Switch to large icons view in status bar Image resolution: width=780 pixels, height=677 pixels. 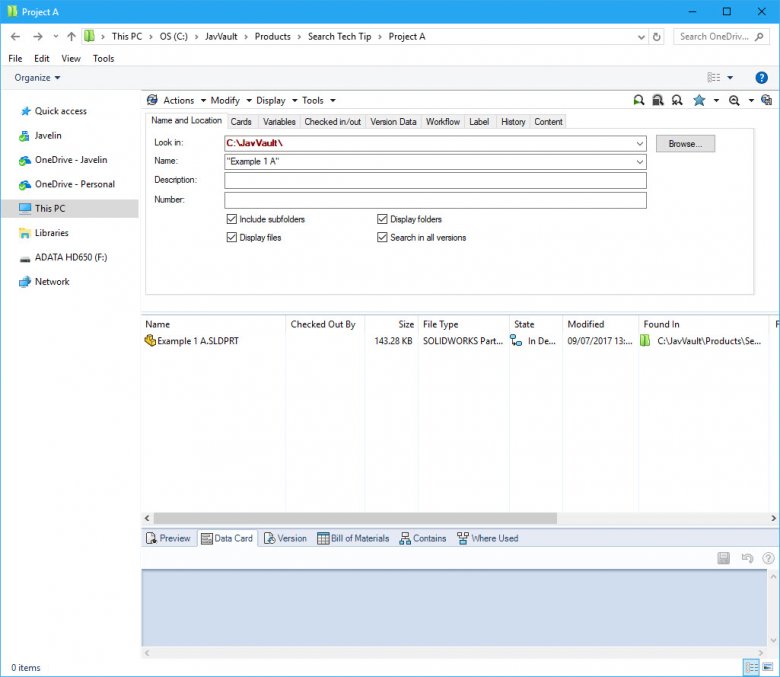point(768,667)
